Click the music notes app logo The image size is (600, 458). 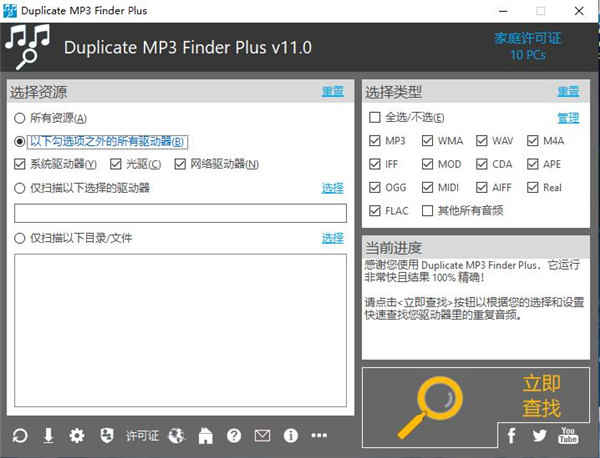pyautogui.click(x=27, y=47)
